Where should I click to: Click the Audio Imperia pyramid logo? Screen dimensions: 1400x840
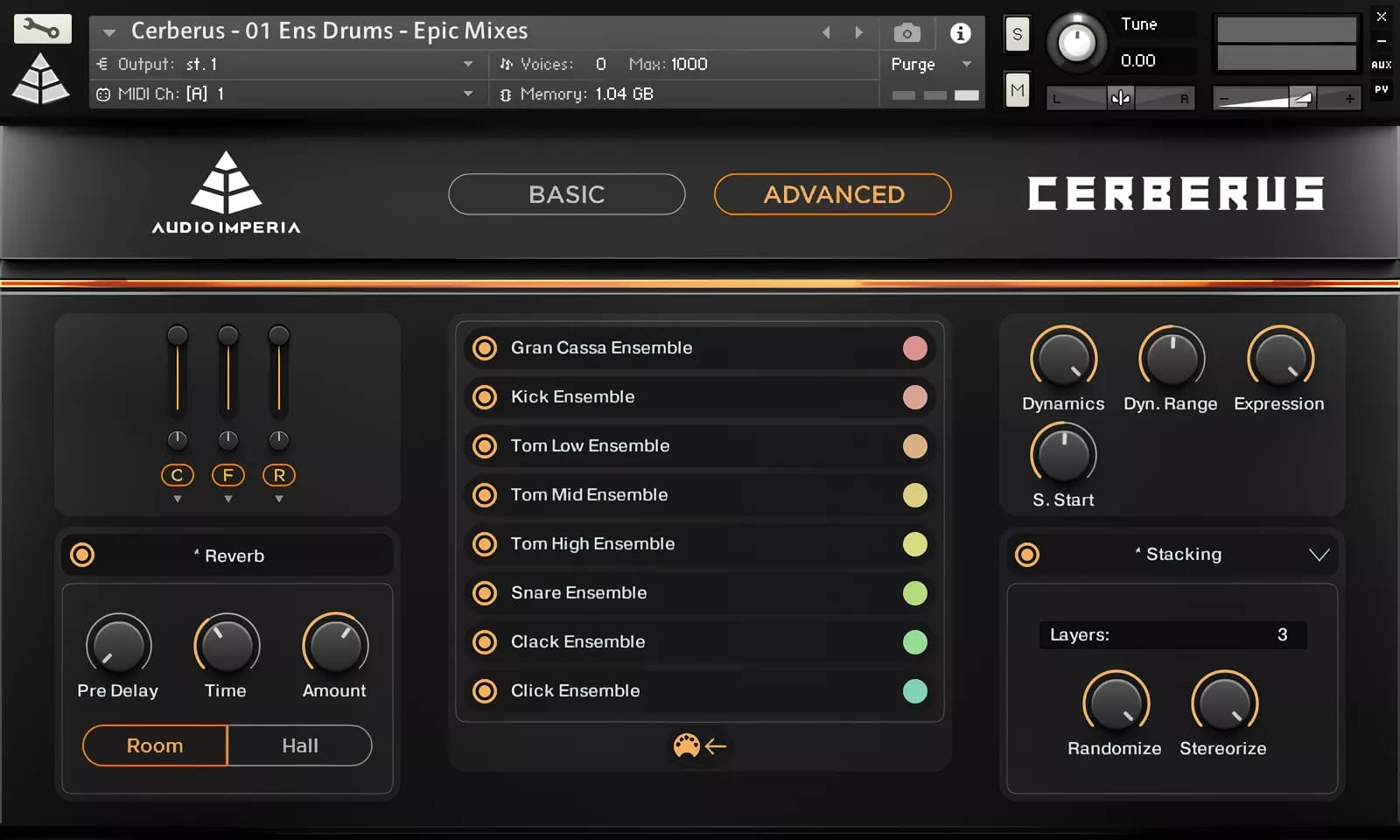226,184
